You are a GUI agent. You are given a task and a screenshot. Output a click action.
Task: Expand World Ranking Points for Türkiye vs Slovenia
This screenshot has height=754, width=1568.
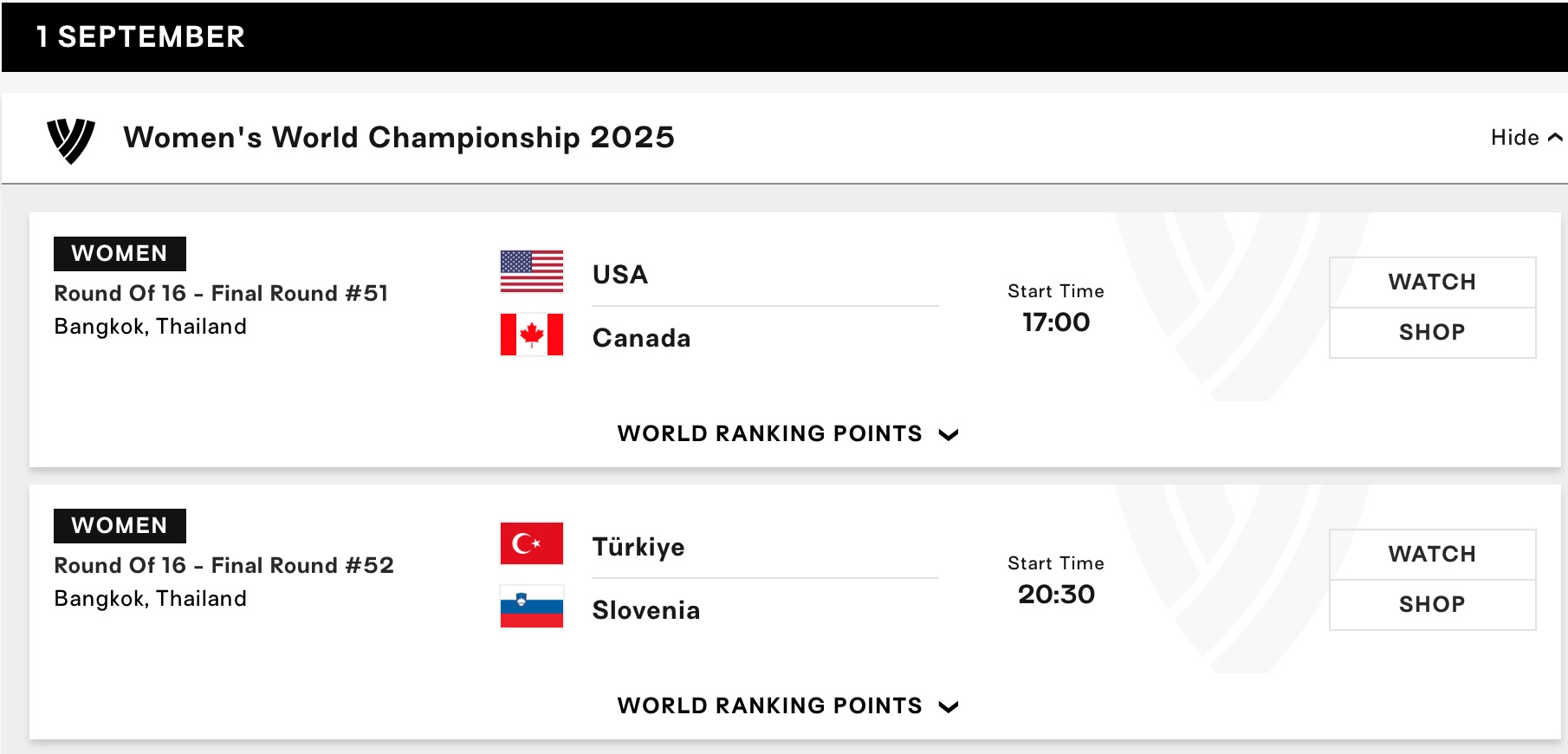(x=787, y=705)
